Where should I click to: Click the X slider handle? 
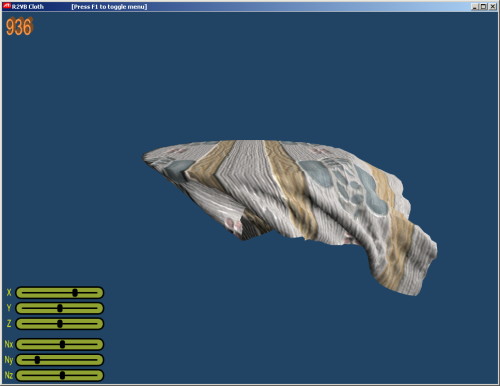[75, 293]
